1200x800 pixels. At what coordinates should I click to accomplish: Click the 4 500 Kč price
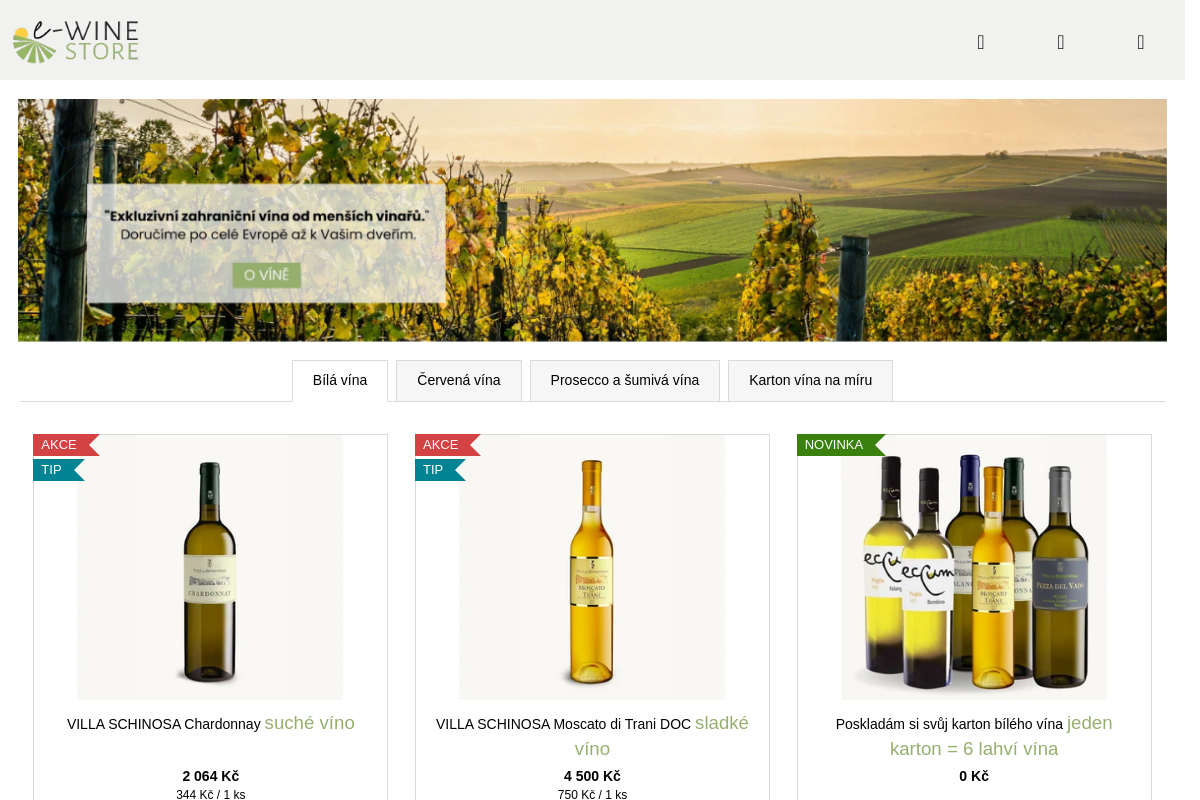[x=592, y=776]
